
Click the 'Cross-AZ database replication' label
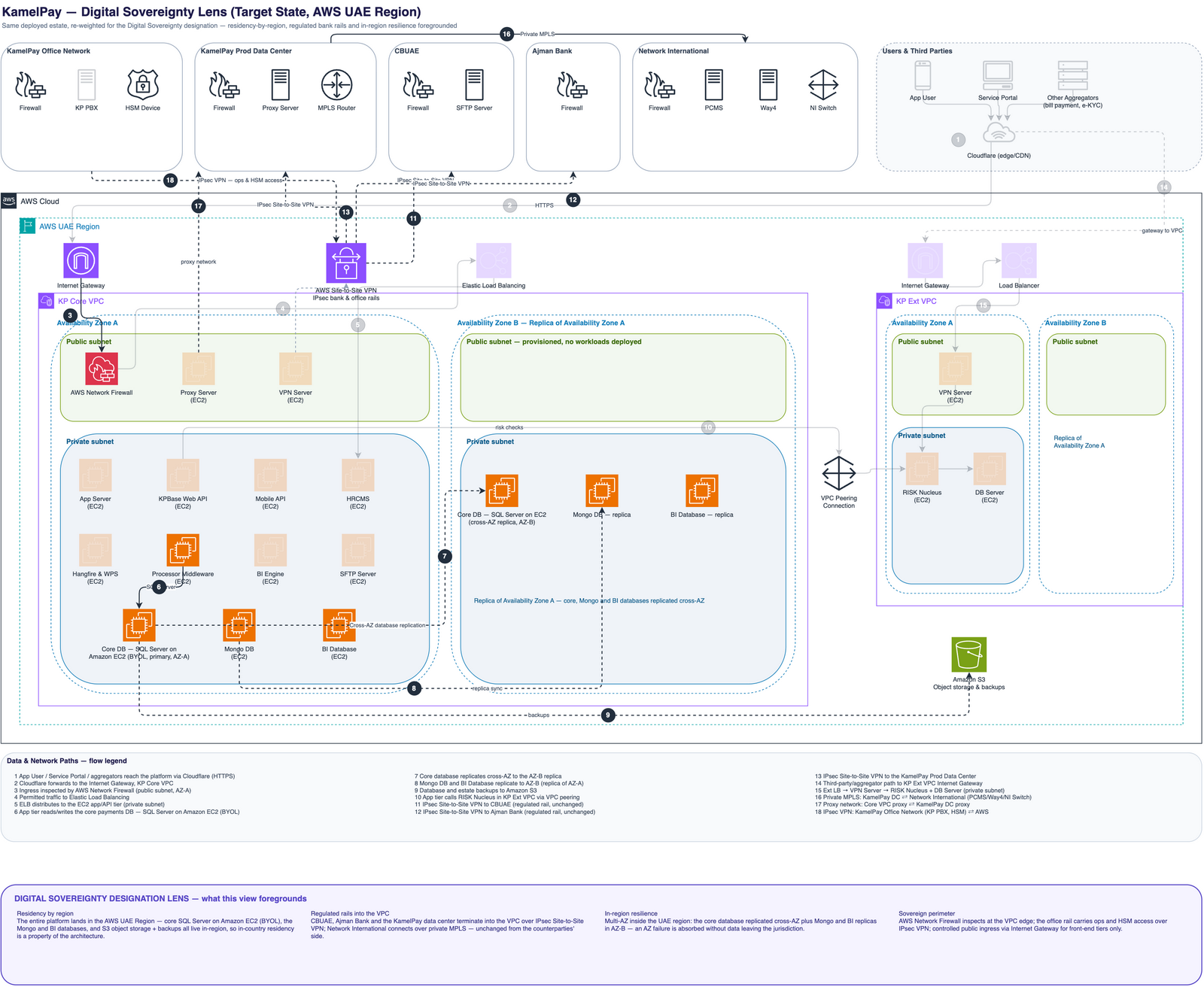[388, 625]
